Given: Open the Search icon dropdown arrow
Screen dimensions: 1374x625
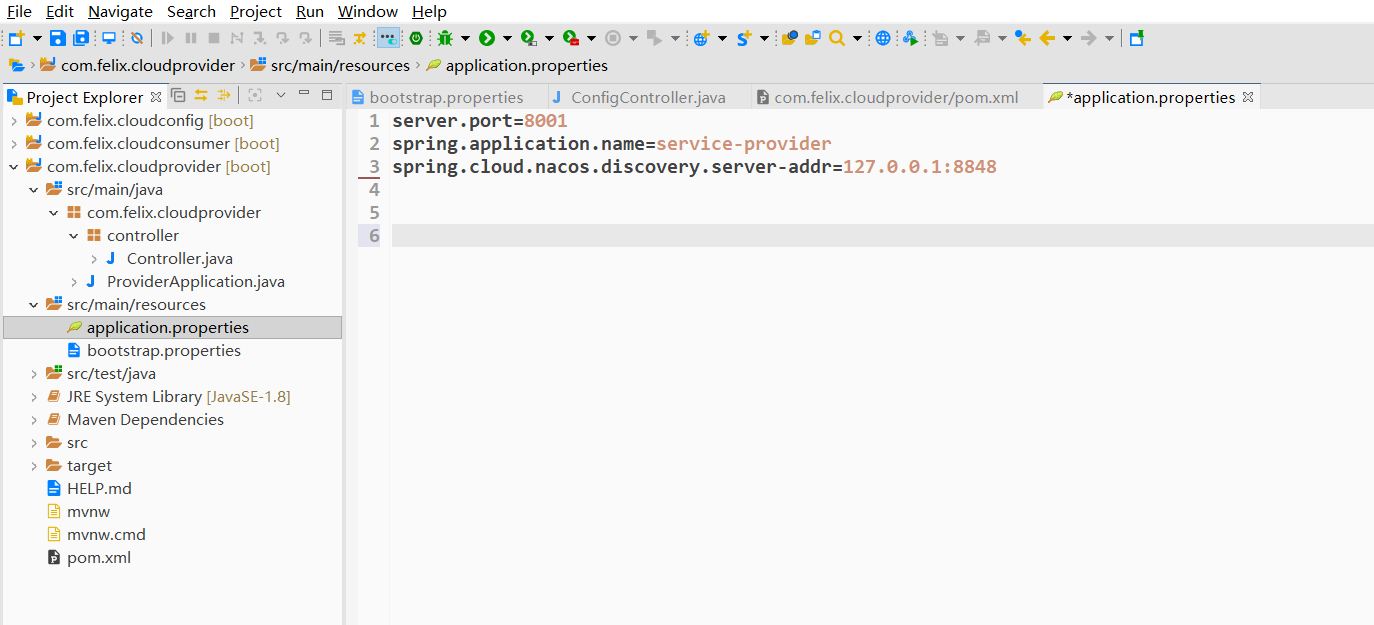Looking at the screenshot, I should [857, 38].
